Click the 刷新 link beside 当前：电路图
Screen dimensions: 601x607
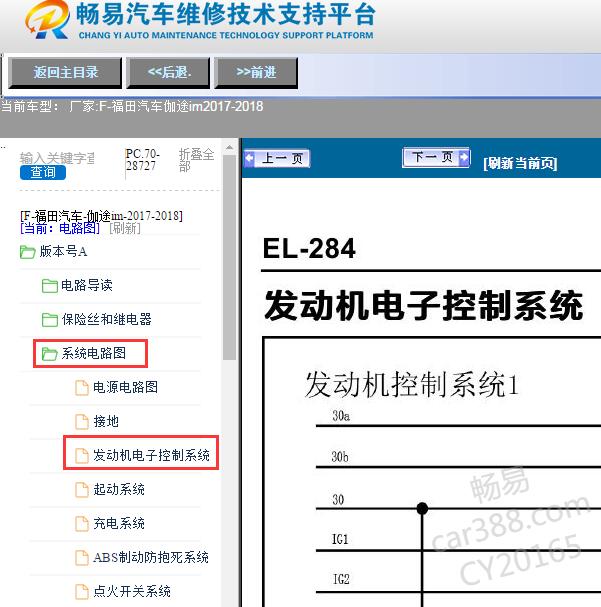[x=125, y=228]
